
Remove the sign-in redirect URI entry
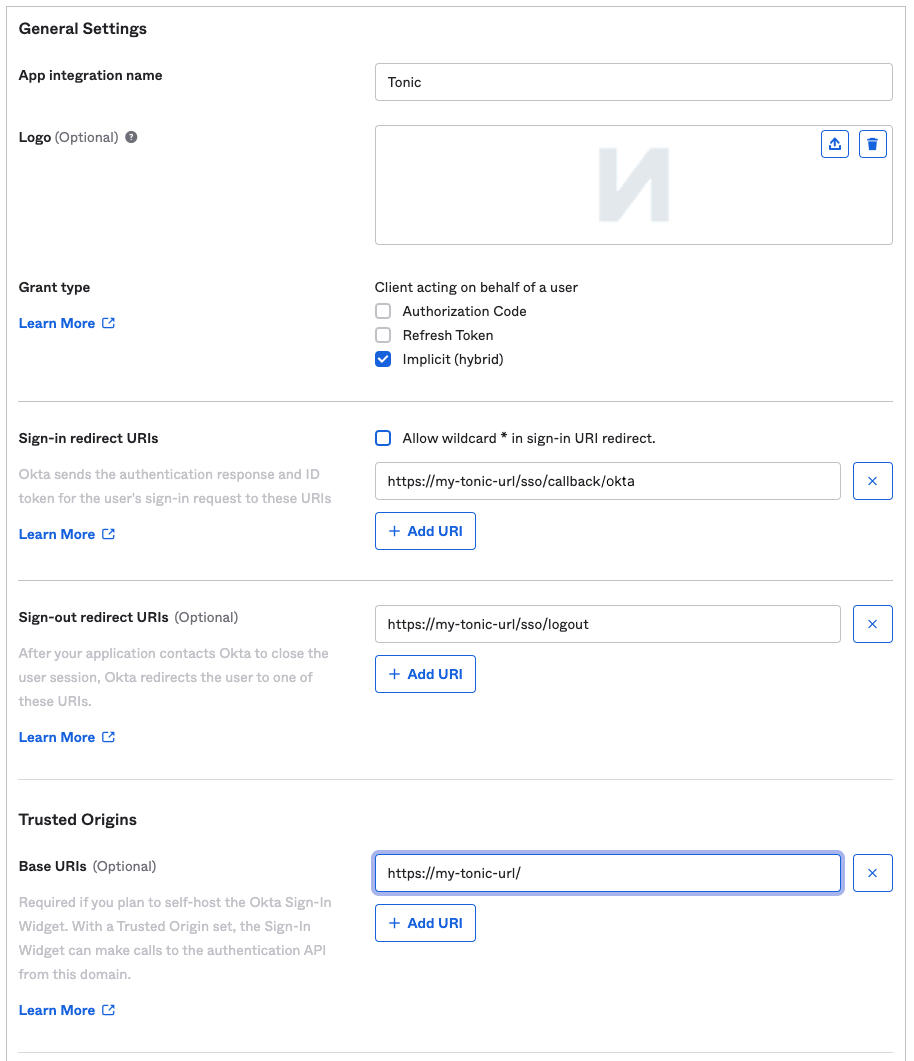(872, 481)
